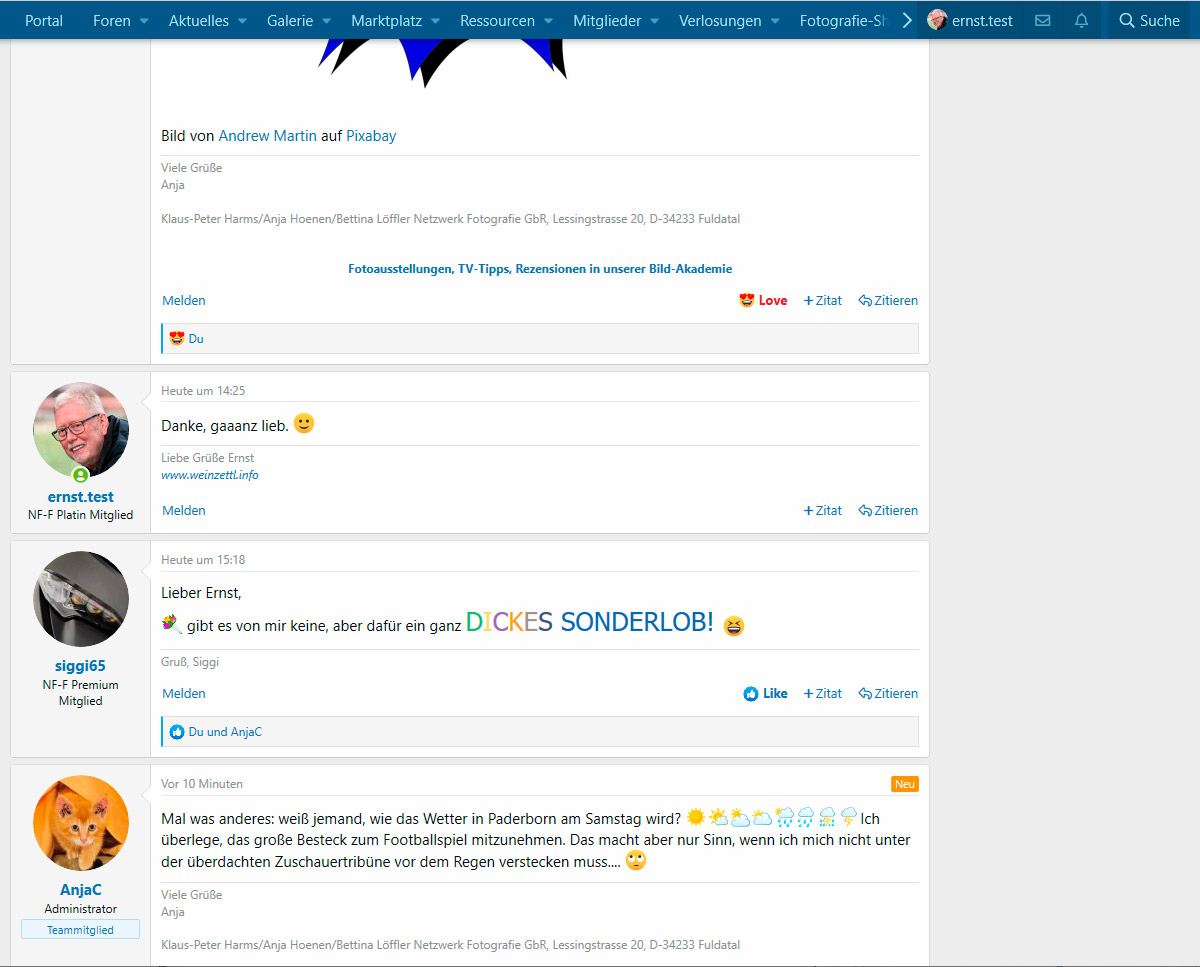
Task: Follow the Andrew Martin link
Action: (268, 136)
